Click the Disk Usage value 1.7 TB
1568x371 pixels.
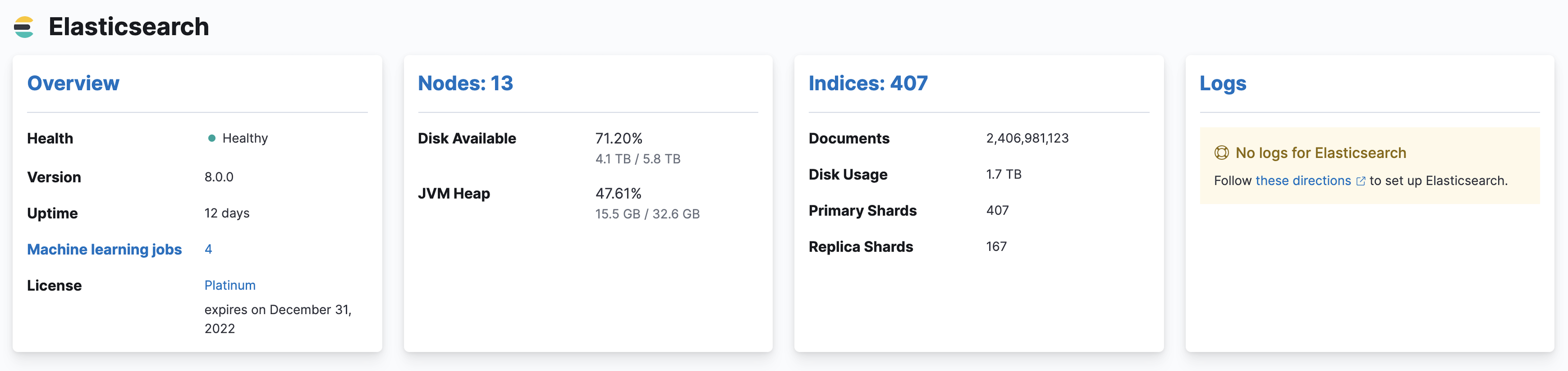click(1004, 174)
